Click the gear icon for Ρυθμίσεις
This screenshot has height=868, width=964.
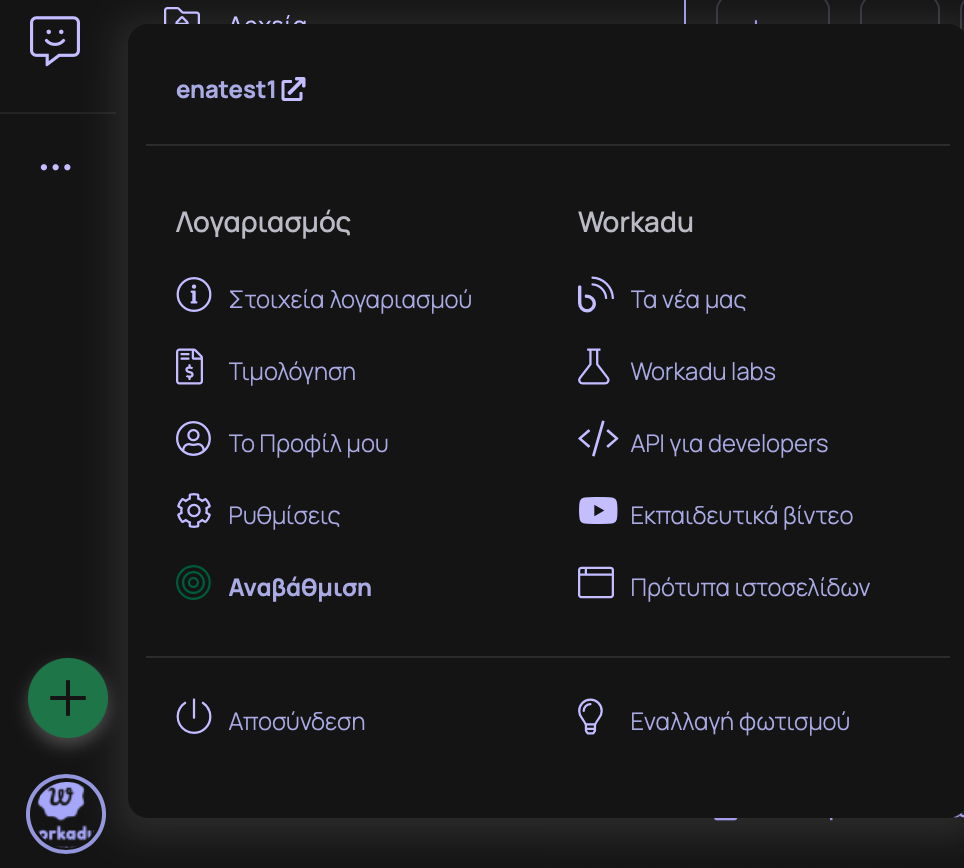coord(193,512)
